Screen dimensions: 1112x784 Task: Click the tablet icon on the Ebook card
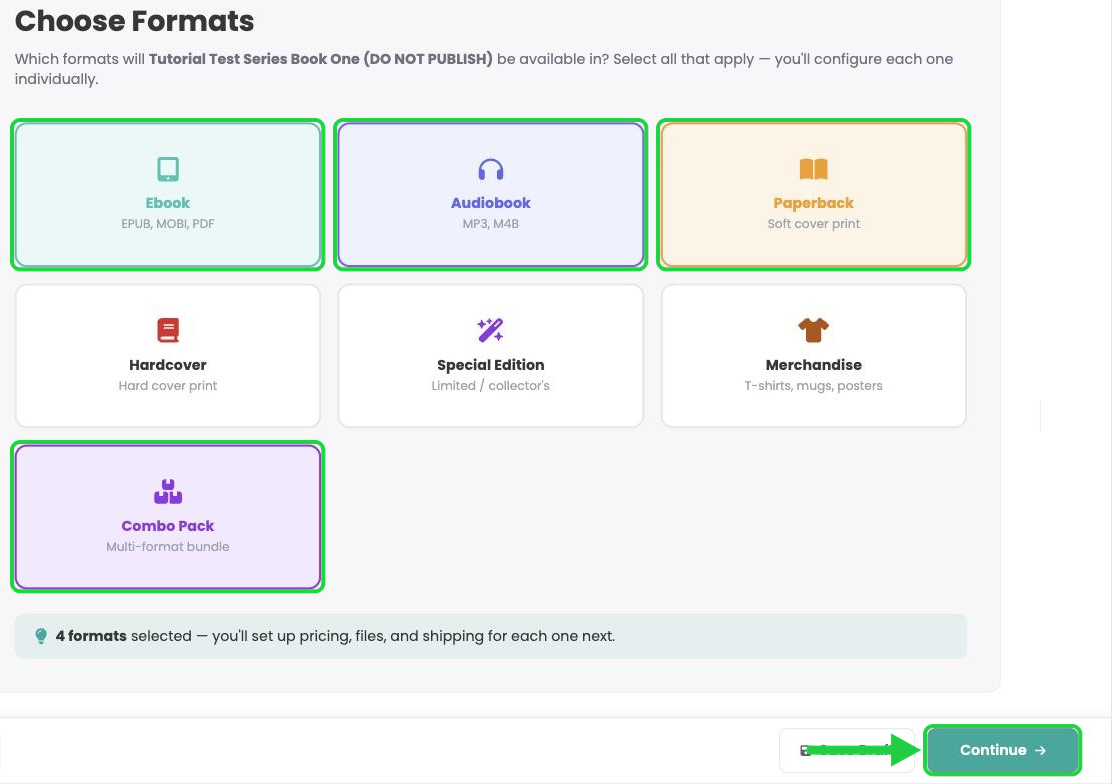[167, 170]
